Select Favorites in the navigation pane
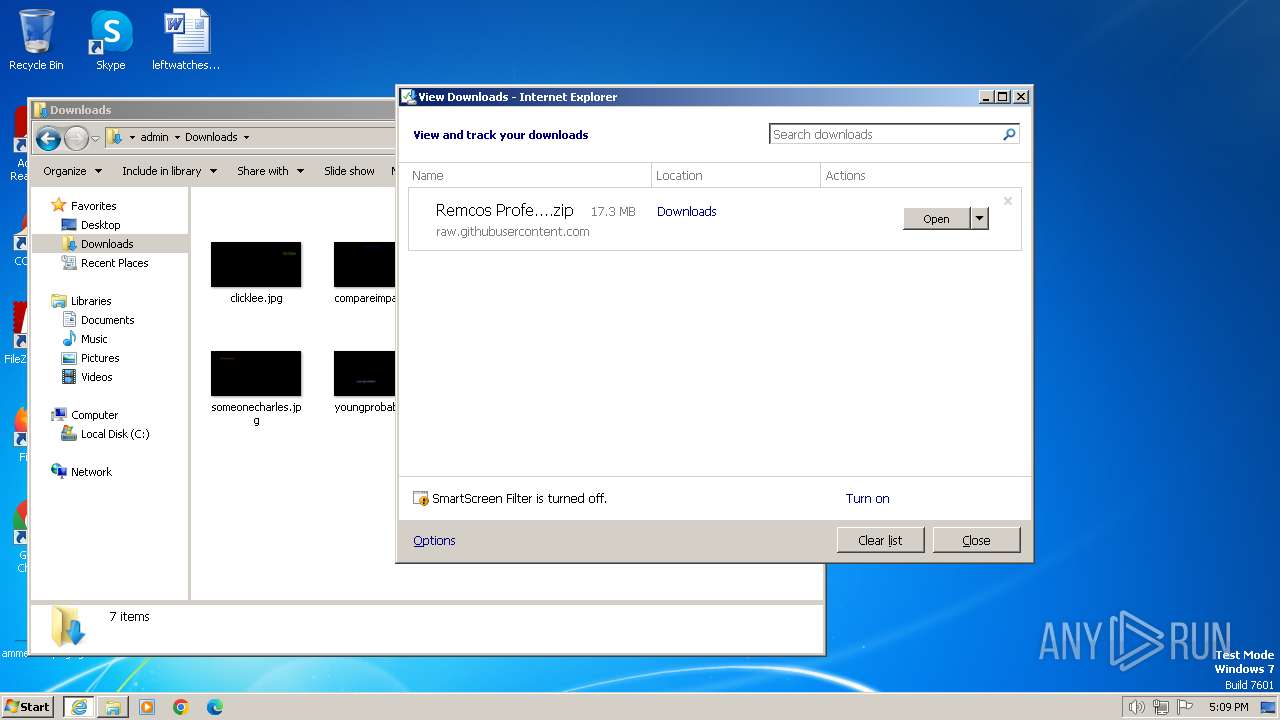This screenshot has width=1280, height=720. click(x=93, y=206)
